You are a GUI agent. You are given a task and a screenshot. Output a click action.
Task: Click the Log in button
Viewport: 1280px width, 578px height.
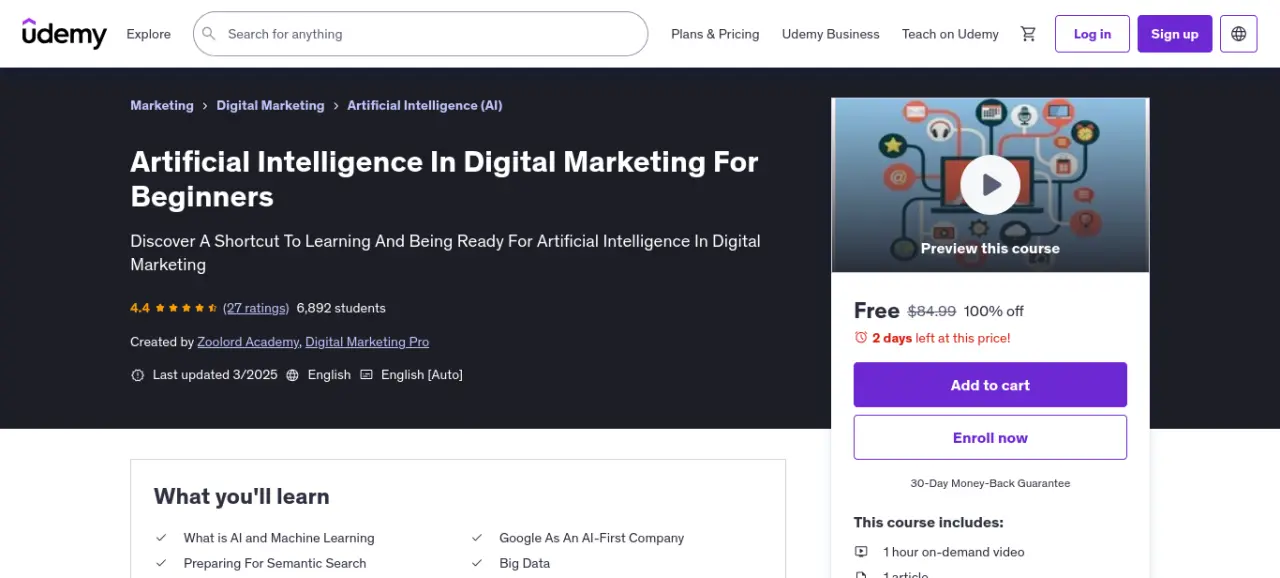1092,34
